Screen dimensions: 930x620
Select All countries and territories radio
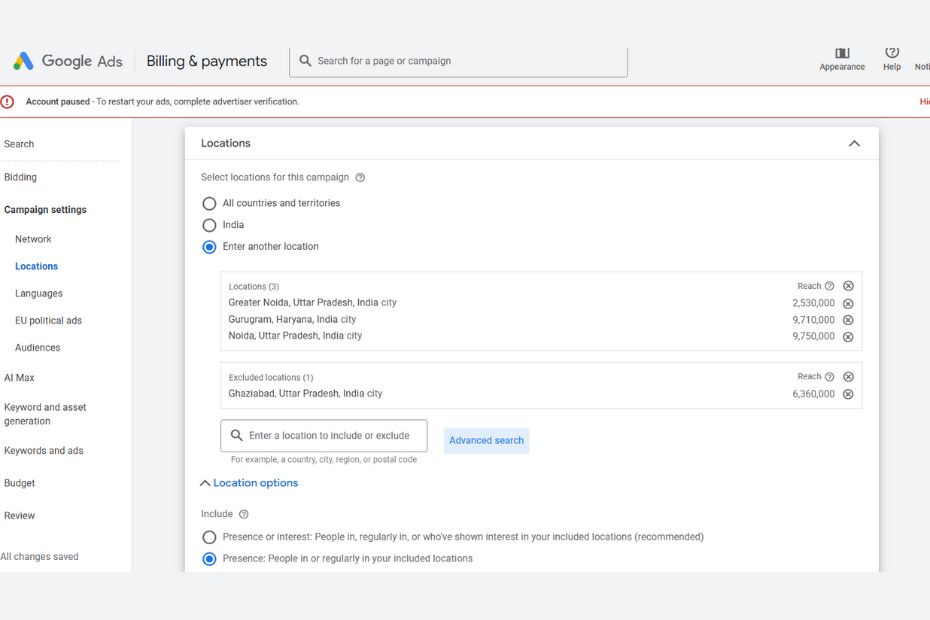tap(209, 203)
